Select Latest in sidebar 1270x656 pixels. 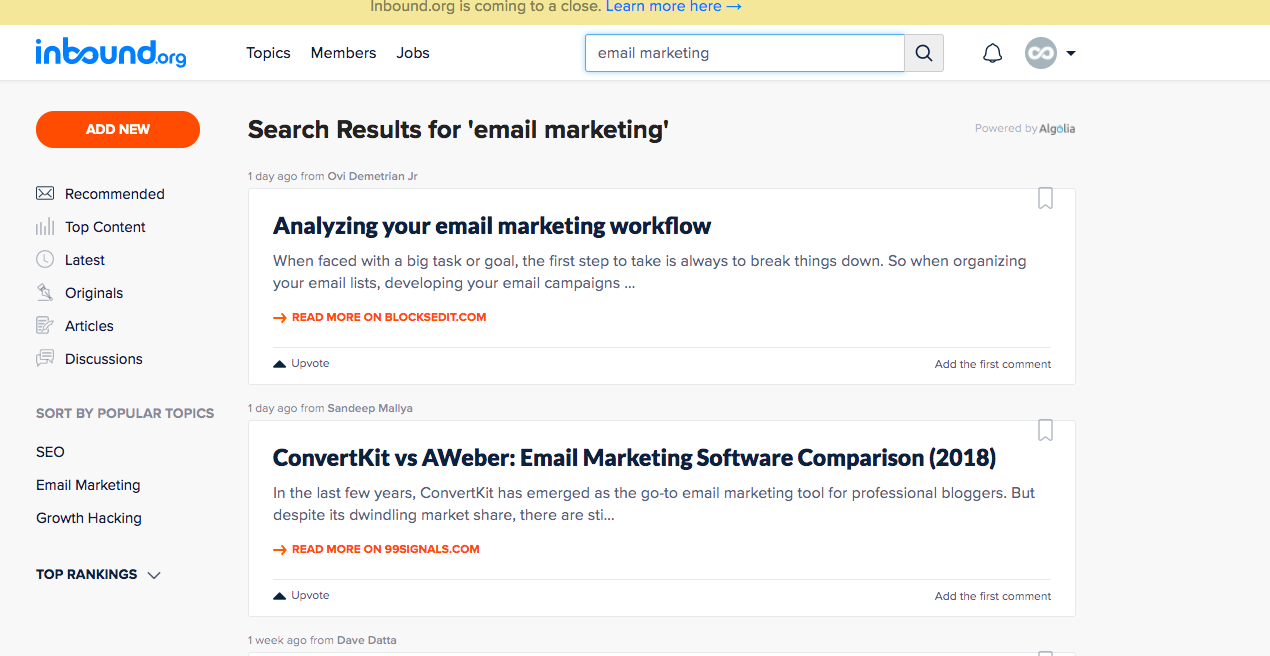click(85, 260)
